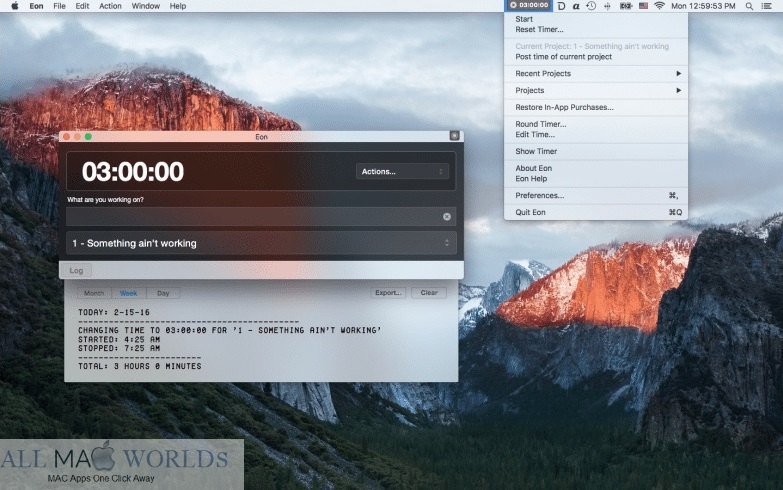Image resolution: width=783 pixels, height=490 pixels.
Task: Open the Time Machine menu bar icon
Action: click(591, 6)
